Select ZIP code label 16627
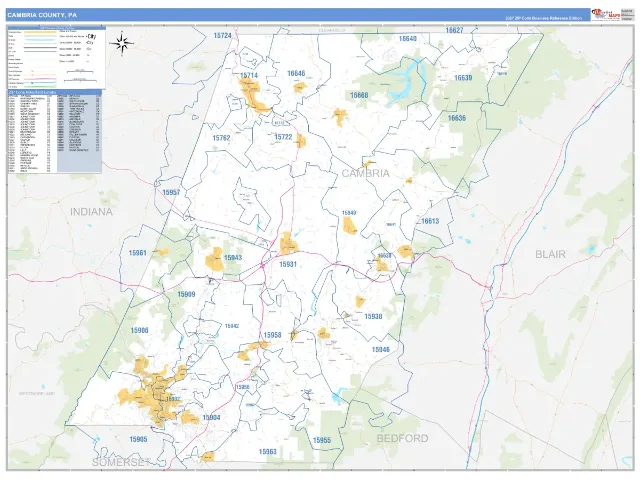 tap(454, 30)
